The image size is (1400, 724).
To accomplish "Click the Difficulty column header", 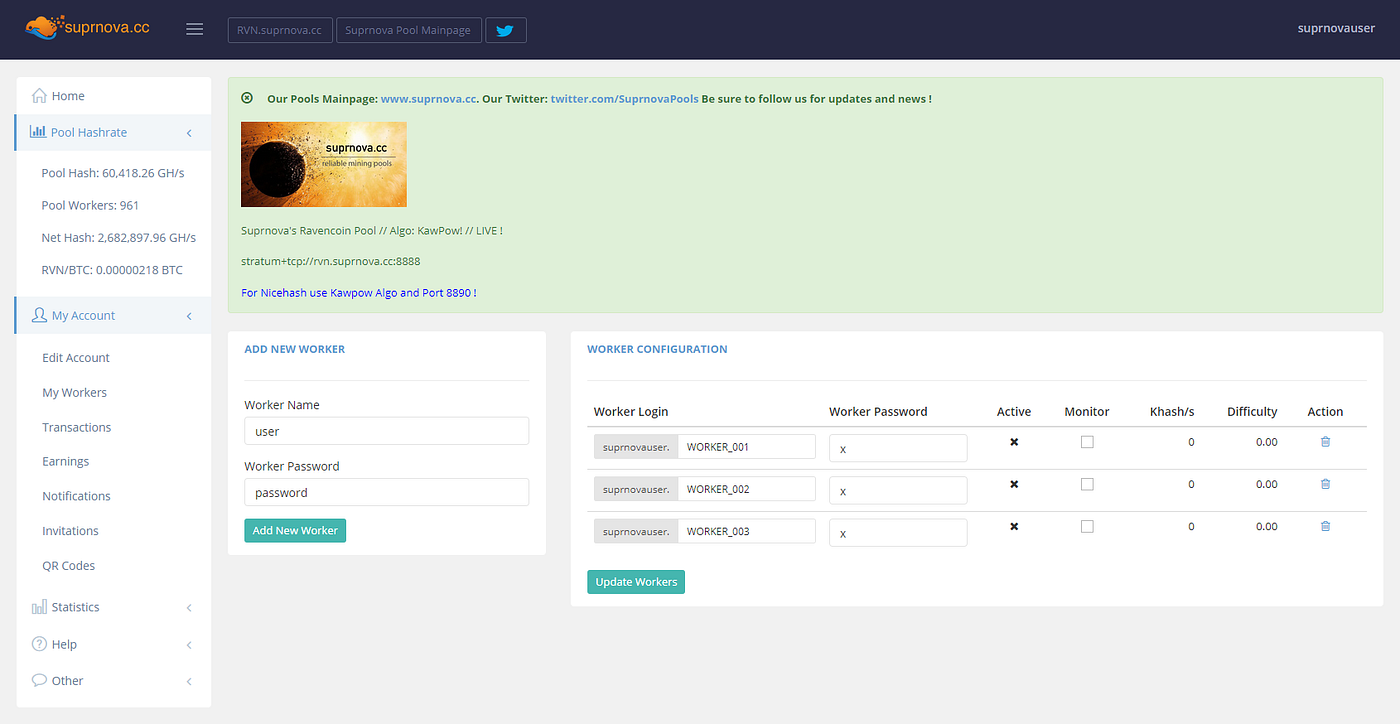I will coord(1252,411).
